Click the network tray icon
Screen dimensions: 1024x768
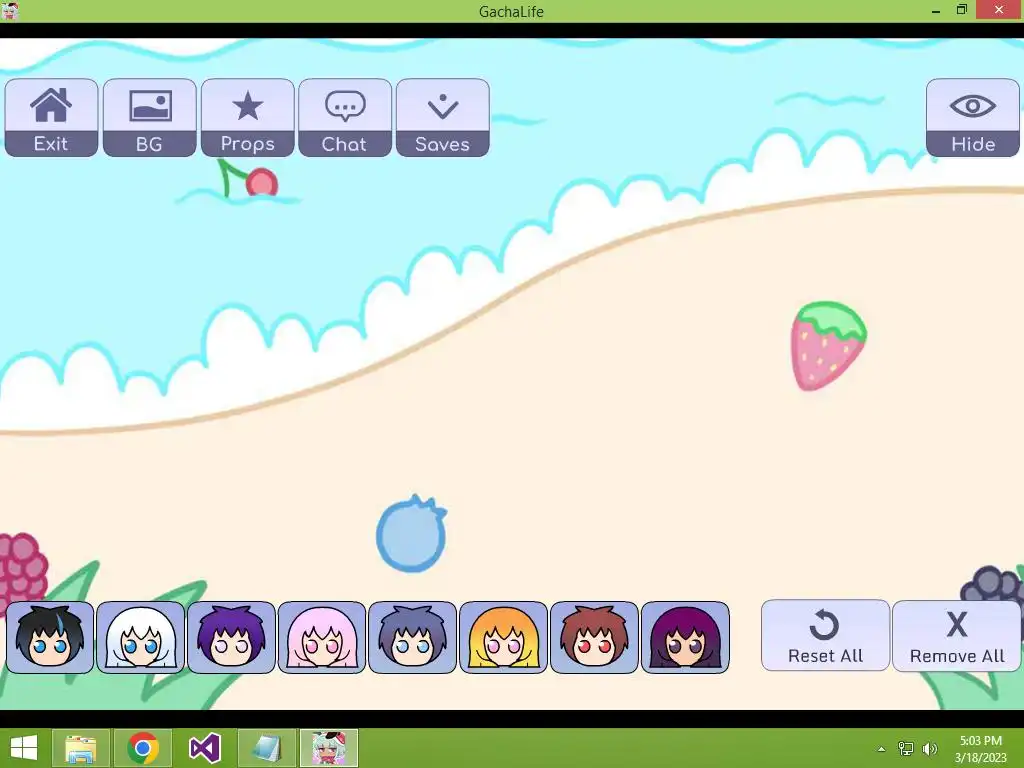(x=906, y=748)
